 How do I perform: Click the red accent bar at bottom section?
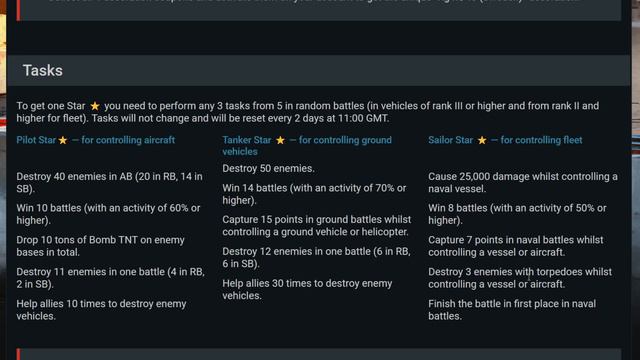click(x=18, y=354)
